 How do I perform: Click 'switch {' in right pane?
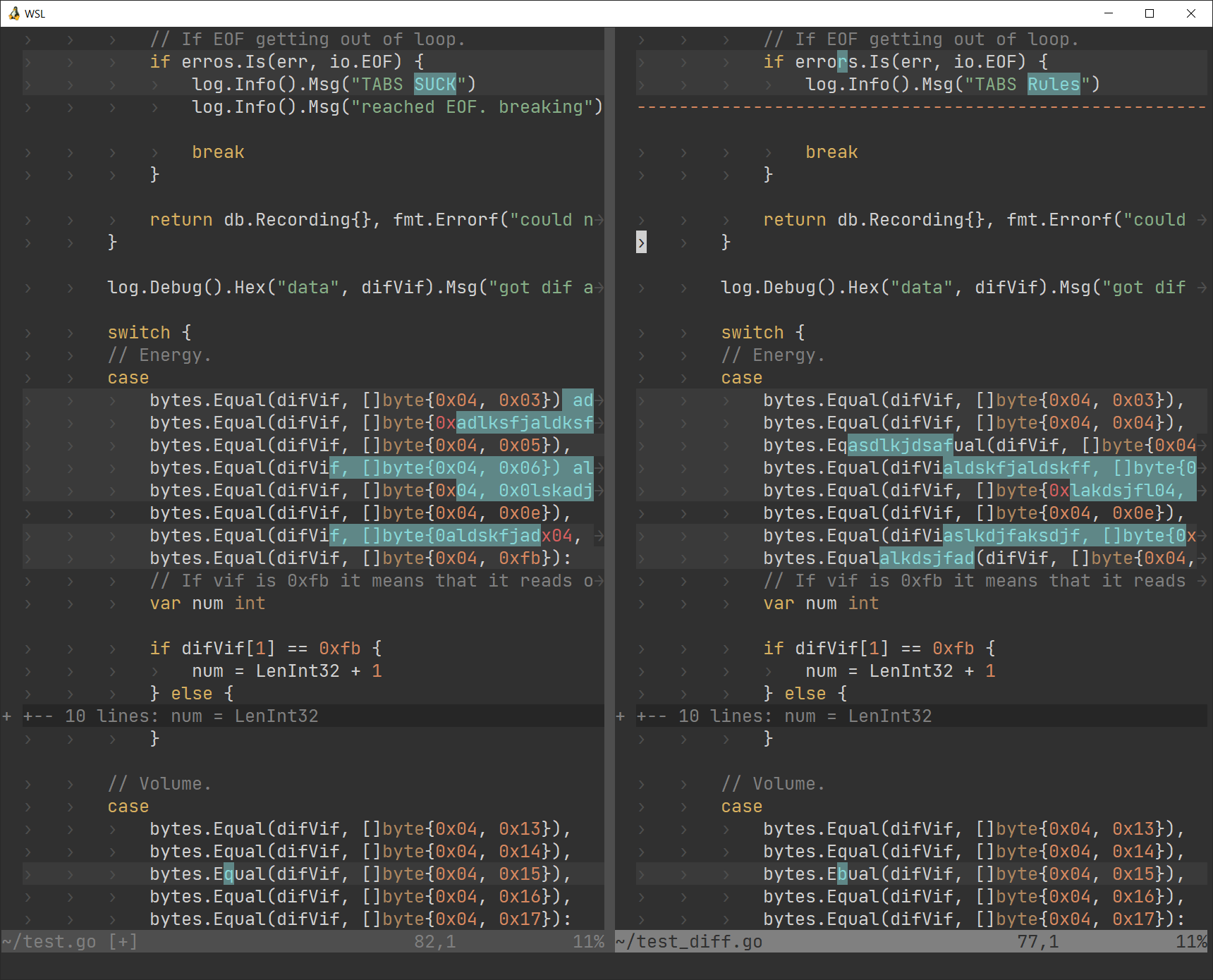click(x=763, y=332)
